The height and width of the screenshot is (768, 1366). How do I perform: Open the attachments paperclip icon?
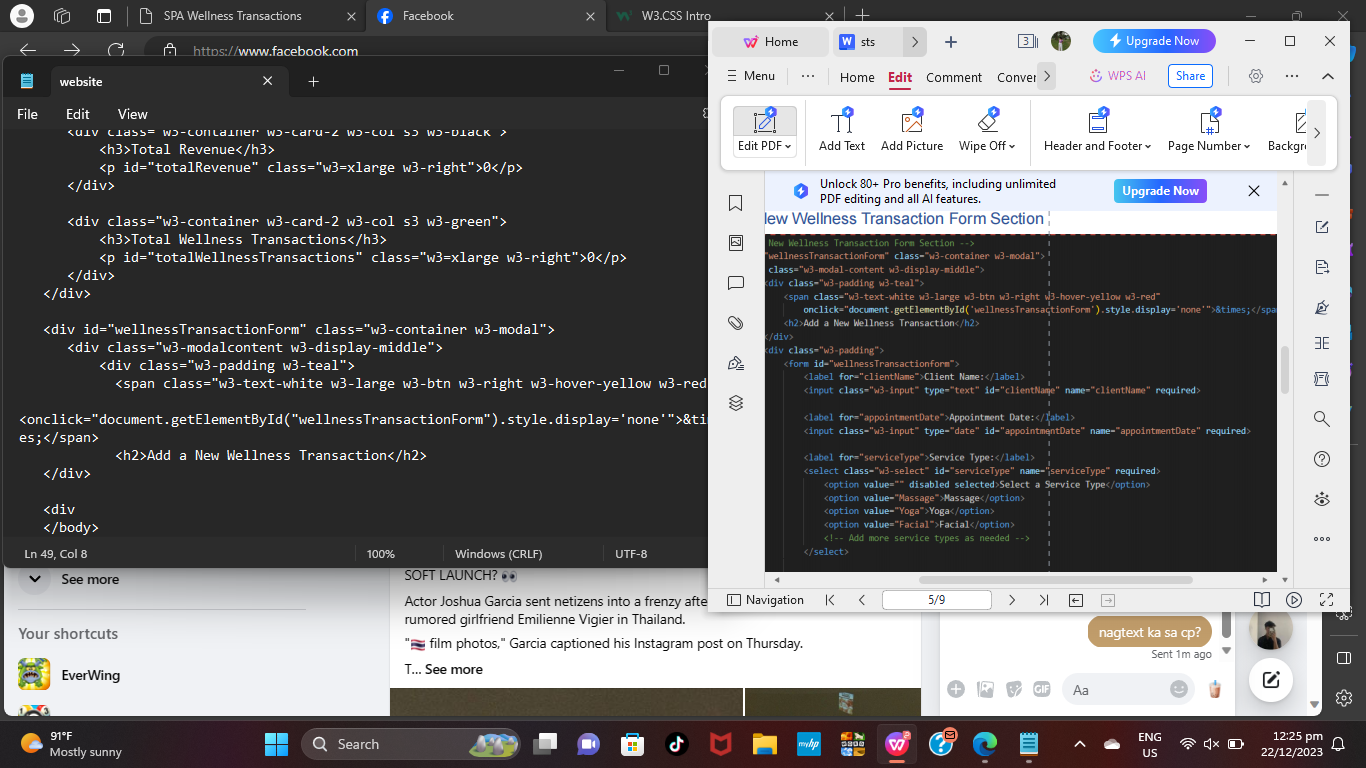coord(736,323)
